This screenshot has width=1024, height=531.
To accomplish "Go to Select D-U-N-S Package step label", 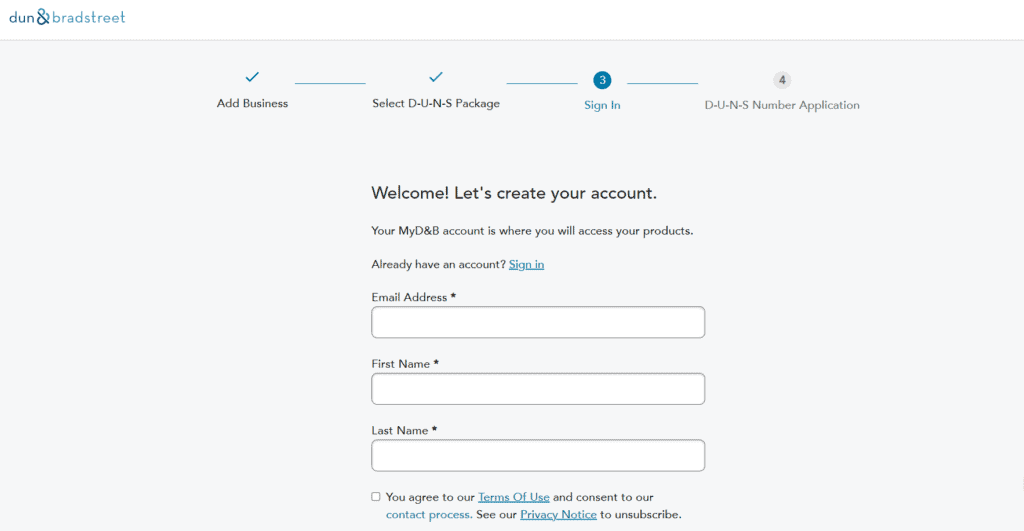I will pyautogui.click(x=436, y=103).
